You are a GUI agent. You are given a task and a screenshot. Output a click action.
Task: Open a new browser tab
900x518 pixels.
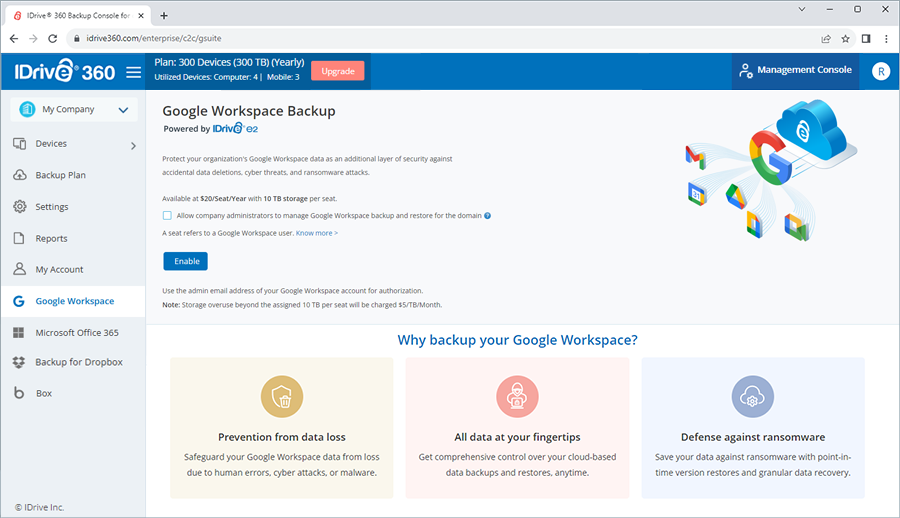164,16
